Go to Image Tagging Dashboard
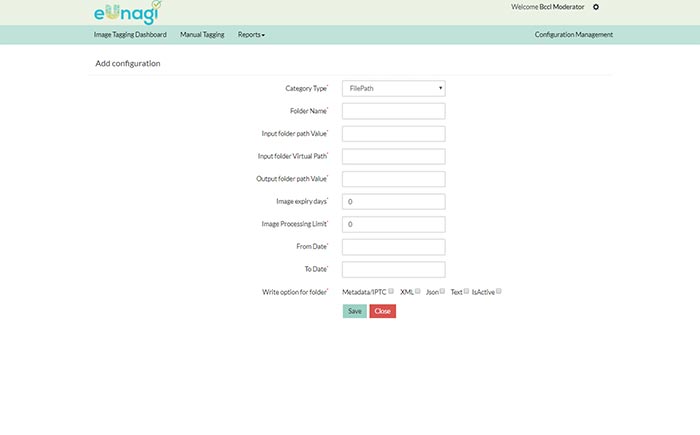700x435 pixels. pos(130,35)
